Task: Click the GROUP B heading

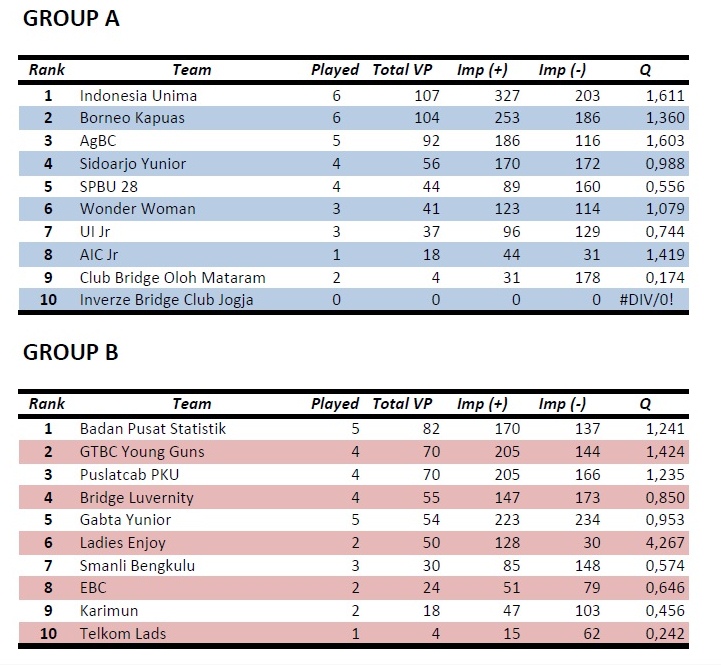Action: pyautogui.click(x=71, y=352)
